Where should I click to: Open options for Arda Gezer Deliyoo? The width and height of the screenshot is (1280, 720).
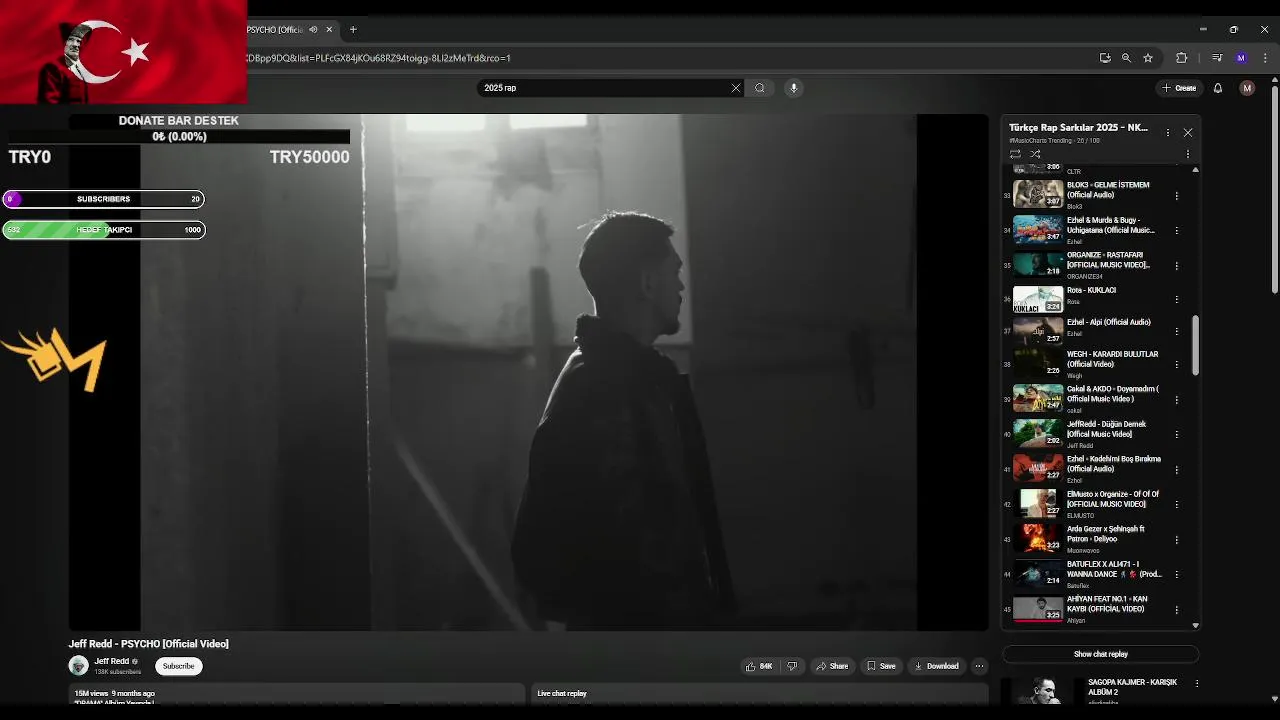coord(1176,539)
